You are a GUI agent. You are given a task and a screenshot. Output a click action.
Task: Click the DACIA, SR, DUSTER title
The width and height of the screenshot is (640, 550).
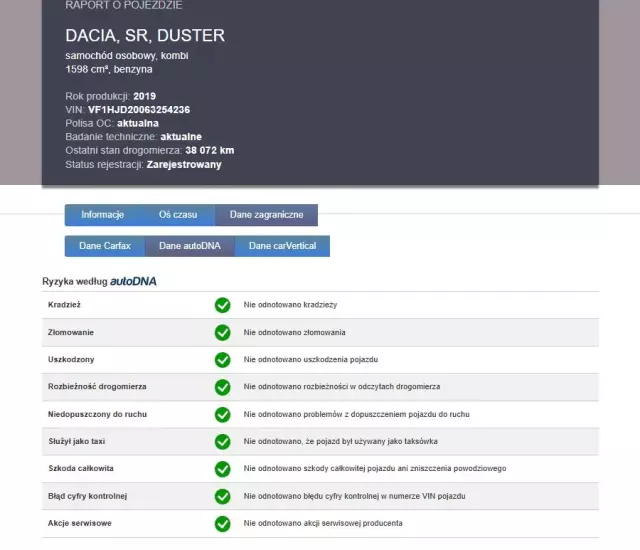click(x=145, y=35)
